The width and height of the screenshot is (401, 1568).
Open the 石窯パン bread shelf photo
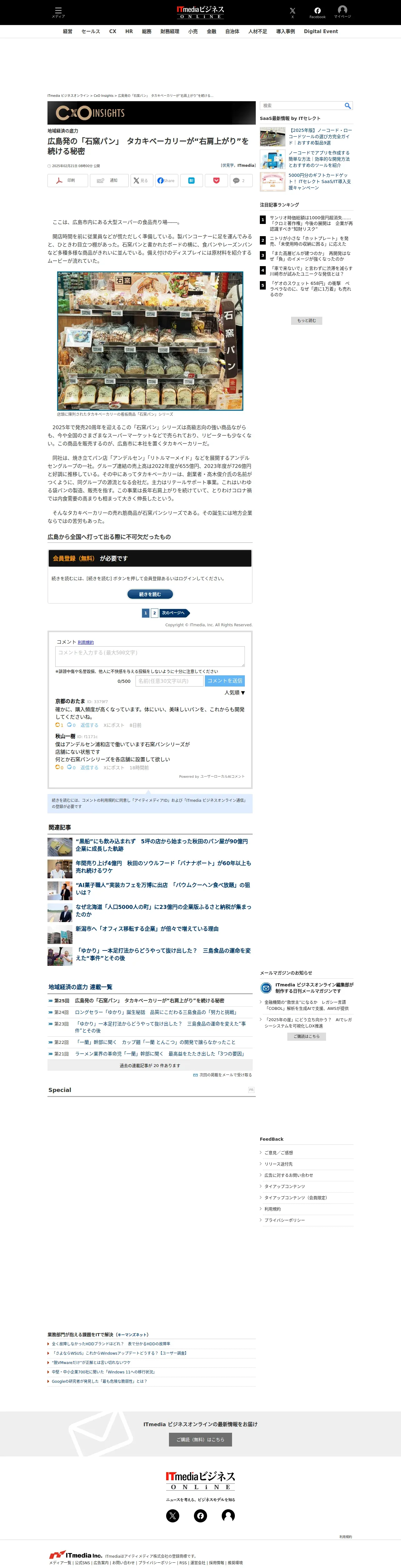(150, 341)
